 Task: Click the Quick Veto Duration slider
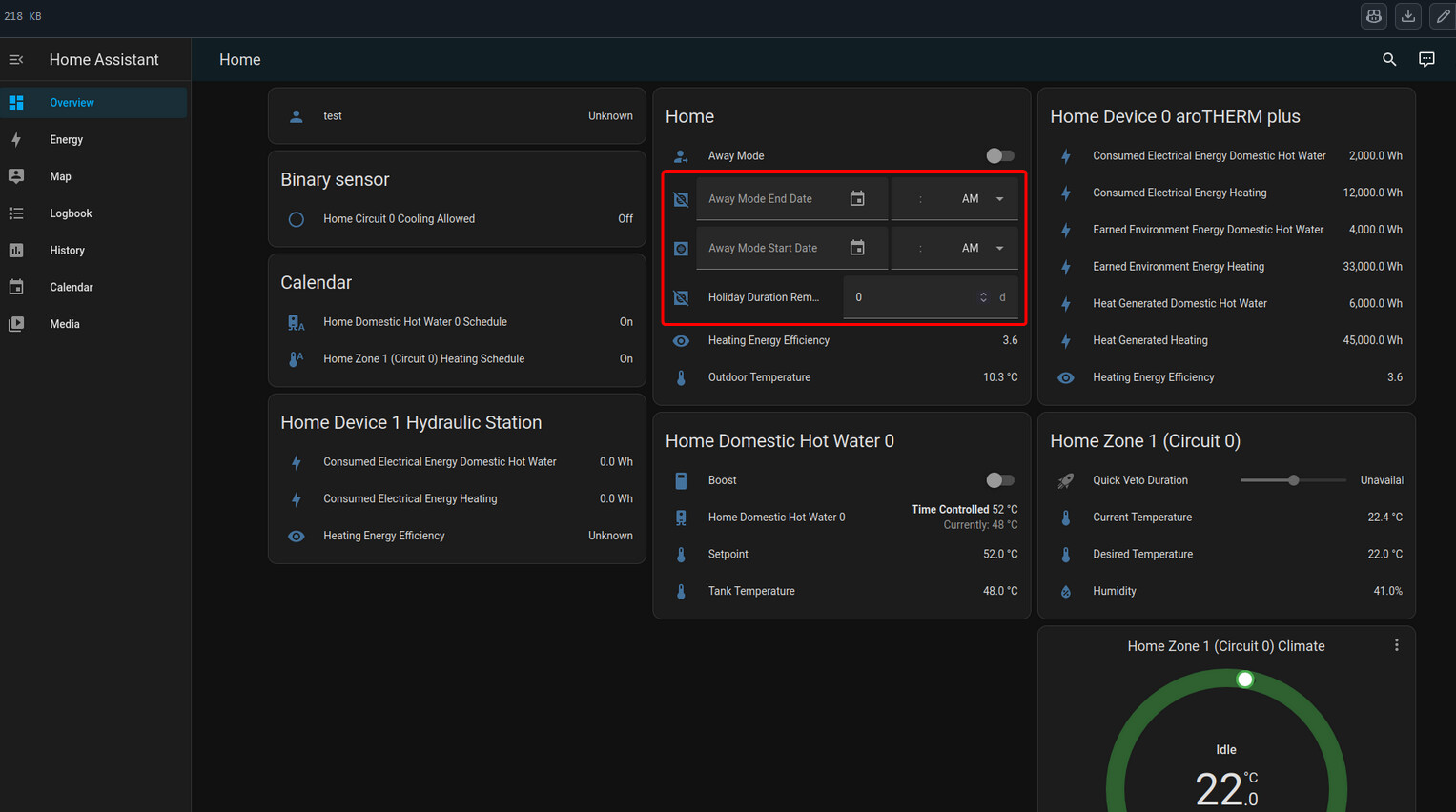[x=1292, y=480]
